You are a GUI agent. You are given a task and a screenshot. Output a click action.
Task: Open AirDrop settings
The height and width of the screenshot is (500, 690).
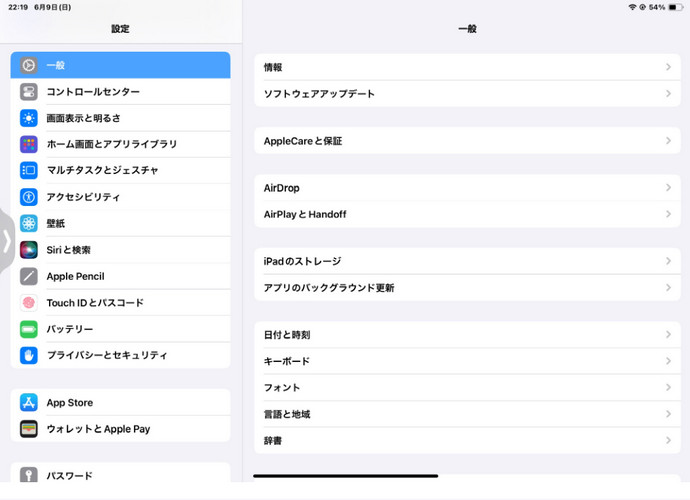[x=460, y=188]
